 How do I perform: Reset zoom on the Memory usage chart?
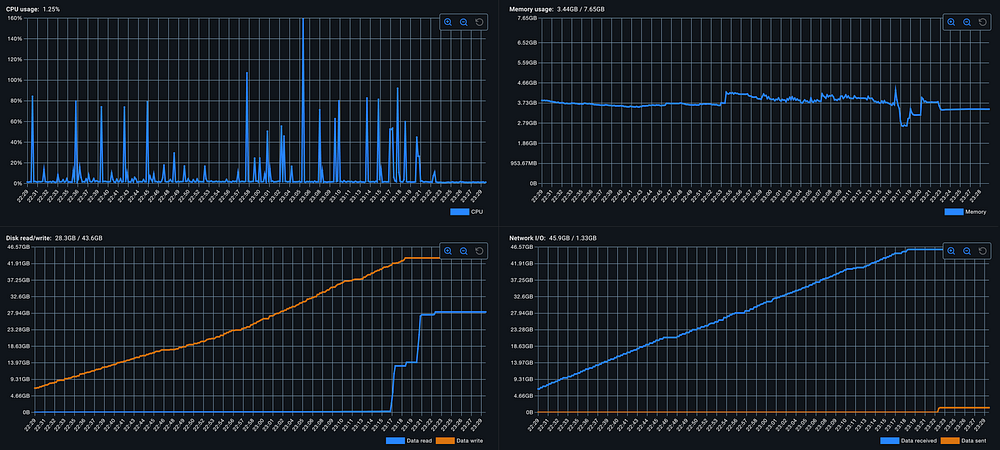click(983, 22)
